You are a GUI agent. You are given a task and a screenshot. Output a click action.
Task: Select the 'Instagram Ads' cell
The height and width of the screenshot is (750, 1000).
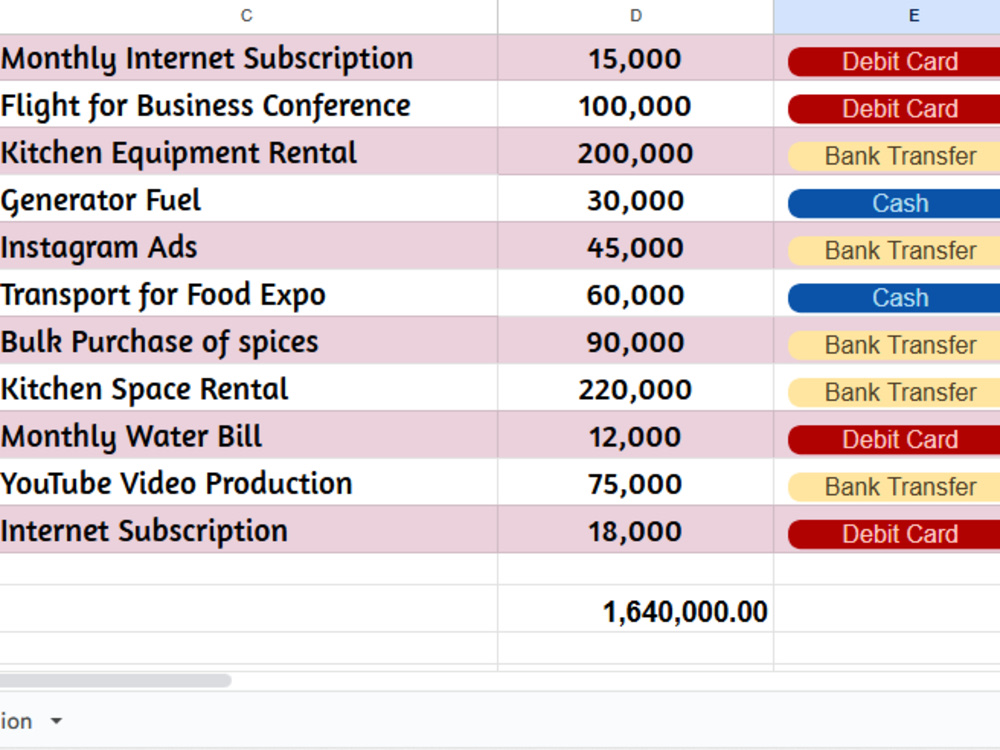point(249,246)
